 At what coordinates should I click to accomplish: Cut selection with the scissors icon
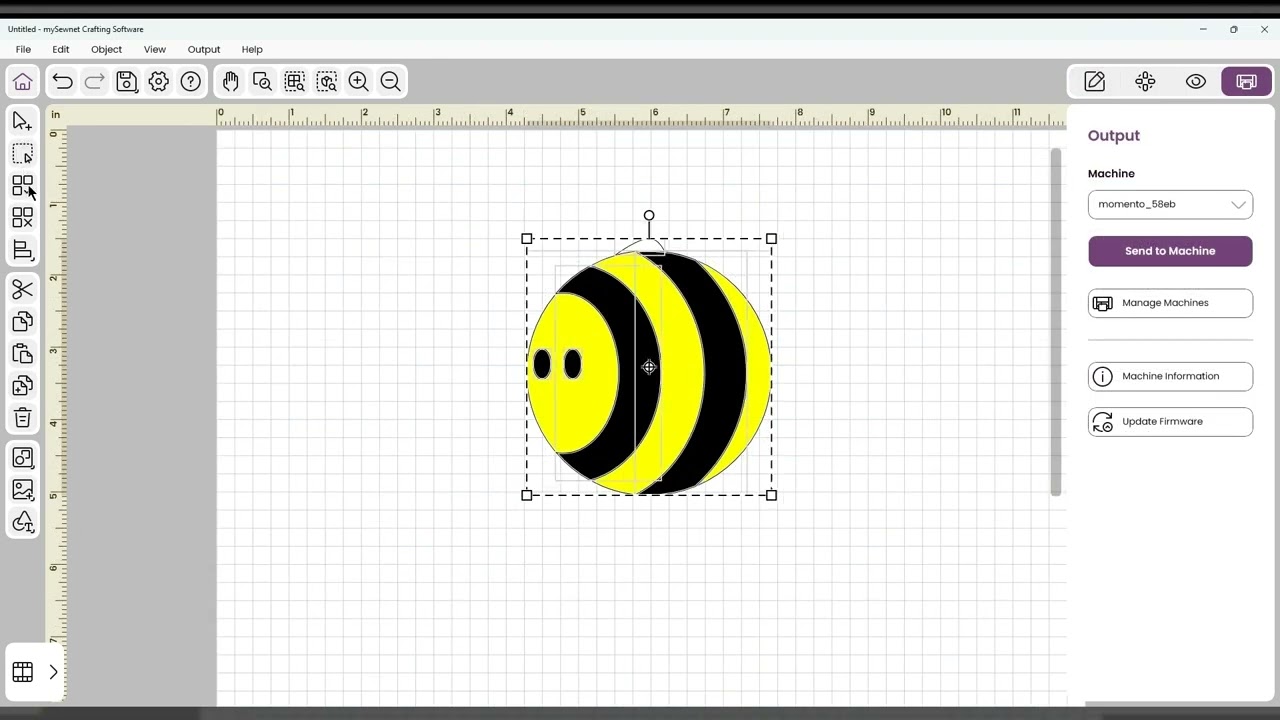coord(22,290)
